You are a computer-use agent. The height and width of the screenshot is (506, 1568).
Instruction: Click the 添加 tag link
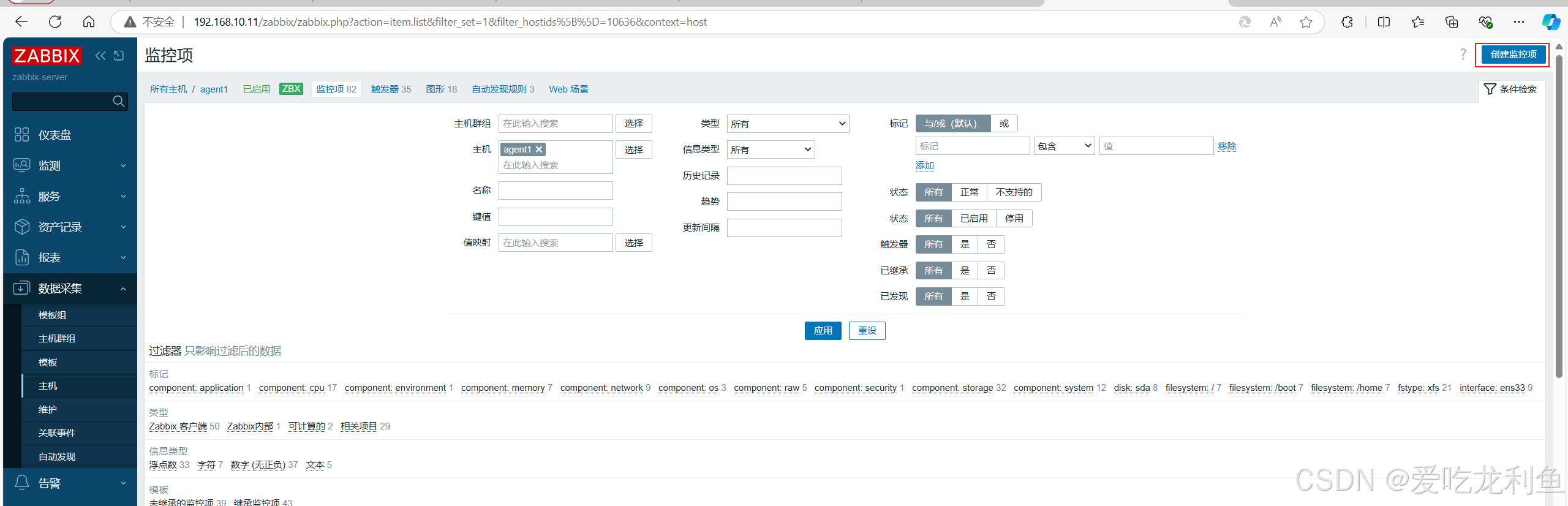point(924,165)
